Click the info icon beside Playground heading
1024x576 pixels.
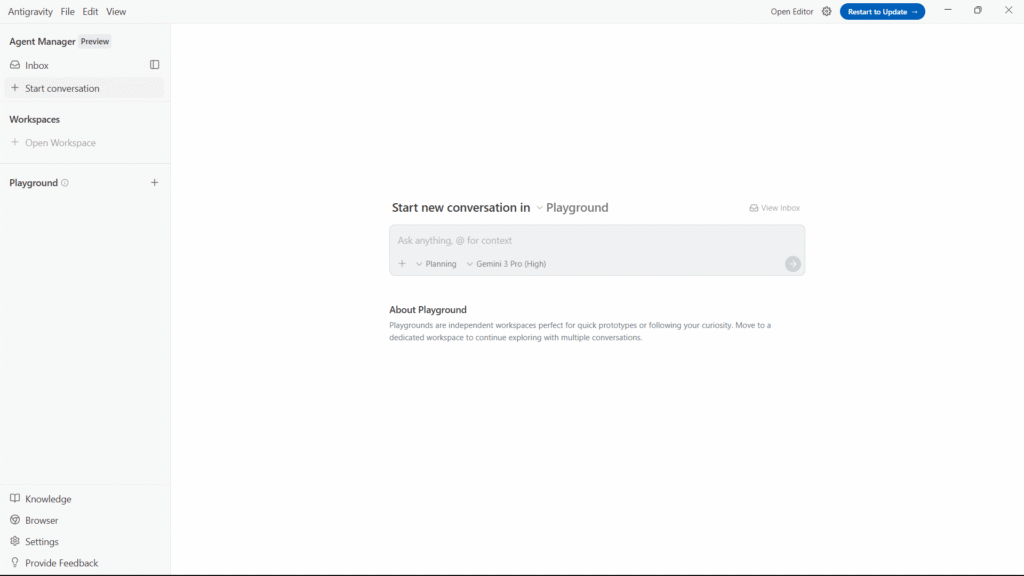[65, 183]
